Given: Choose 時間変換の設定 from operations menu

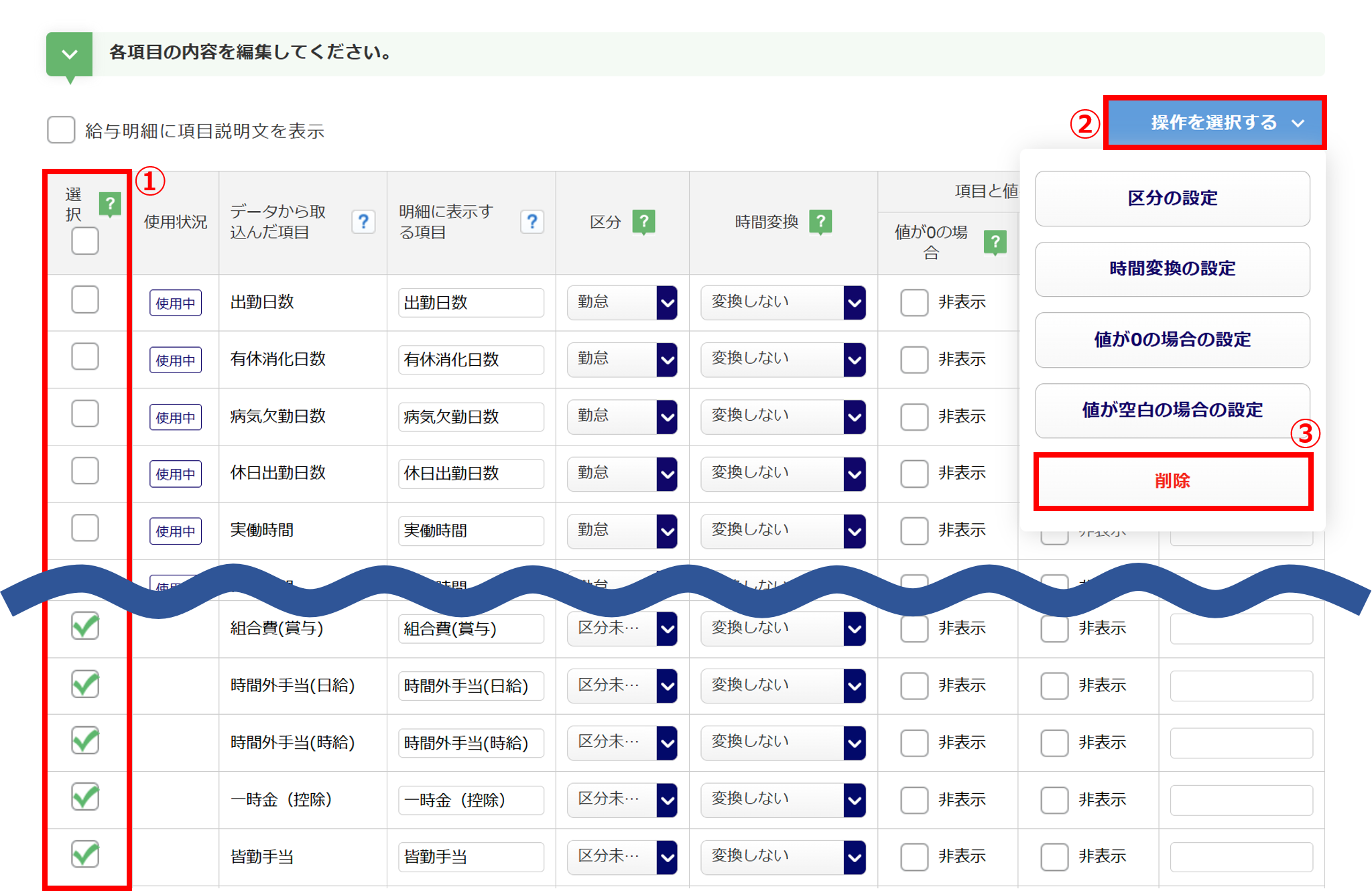Looking at the screenshot, I should click(x=1172, y=269).
